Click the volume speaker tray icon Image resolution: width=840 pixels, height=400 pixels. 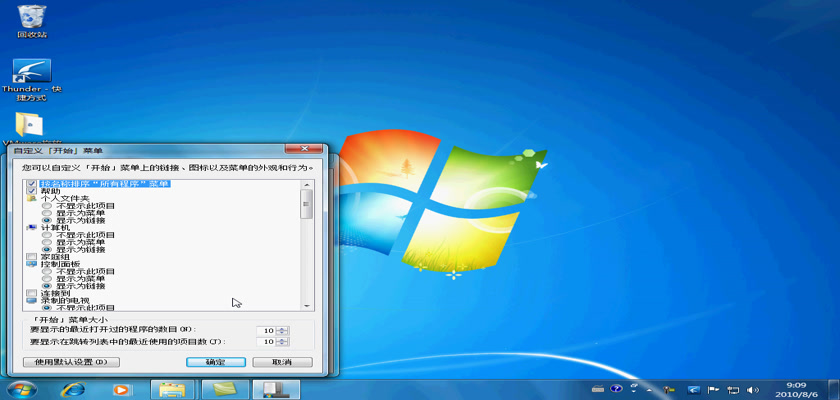tap(753, 389)
